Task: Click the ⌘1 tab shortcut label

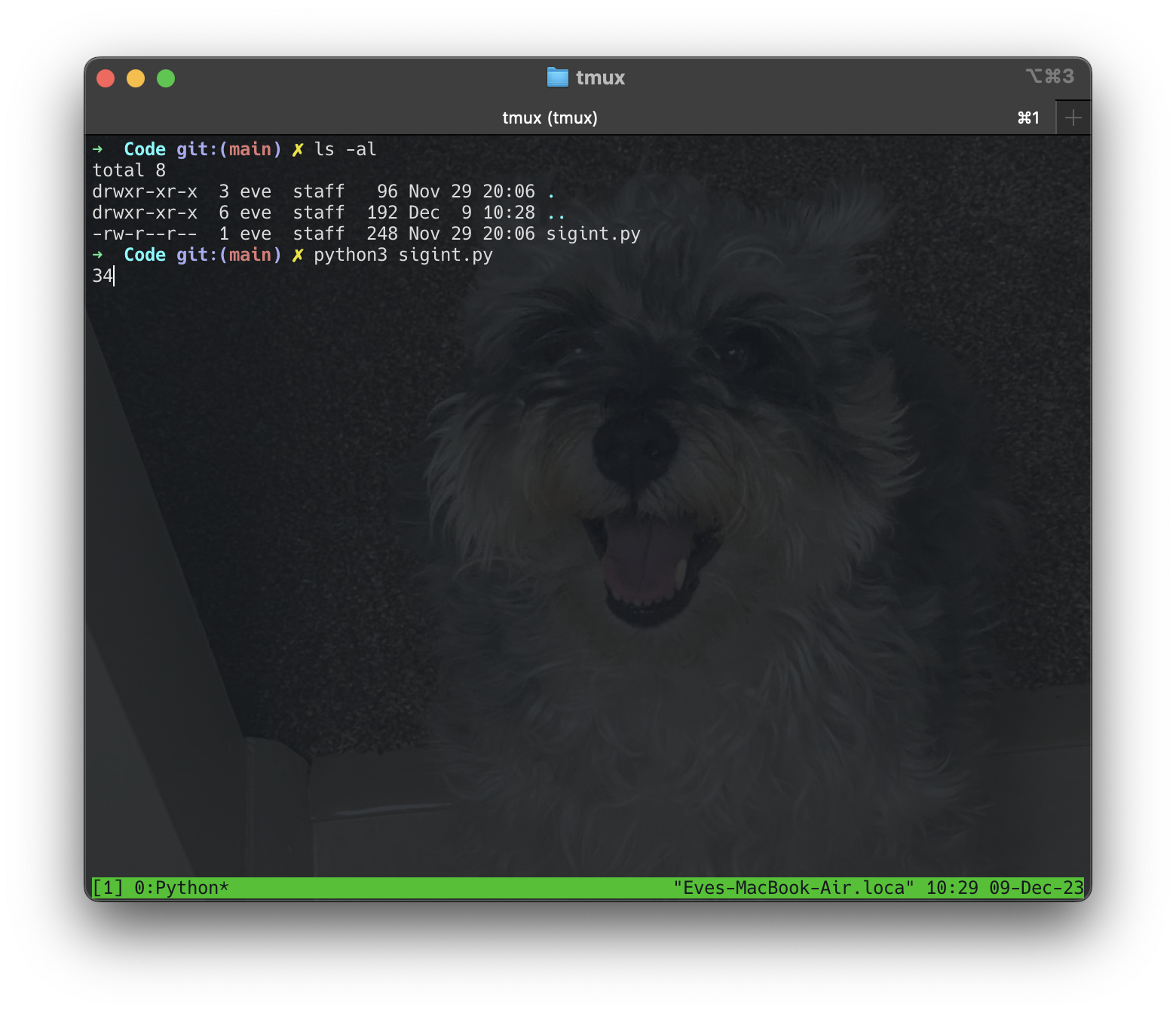Action: (x=1028, y=118)
